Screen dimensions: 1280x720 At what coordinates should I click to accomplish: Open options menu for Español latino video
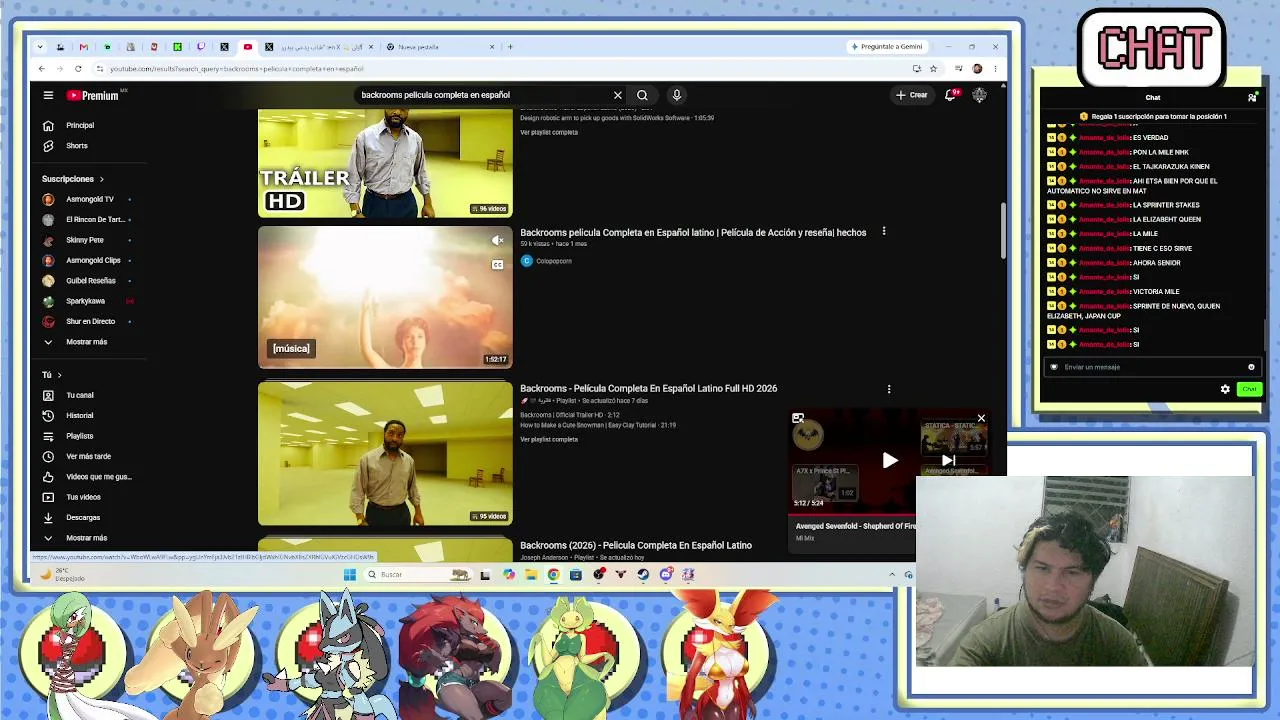(x=883, y=232)
